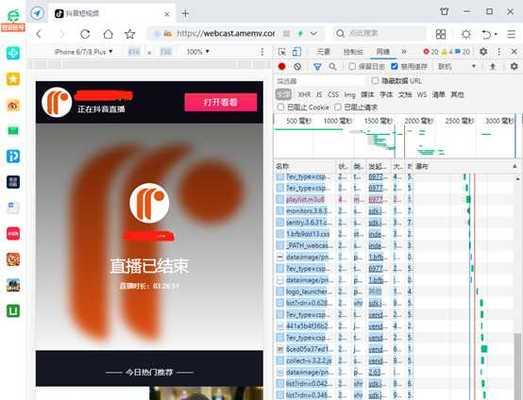Reload the page with the refresh icon
The image size is (523, 400).
point(85,34)
